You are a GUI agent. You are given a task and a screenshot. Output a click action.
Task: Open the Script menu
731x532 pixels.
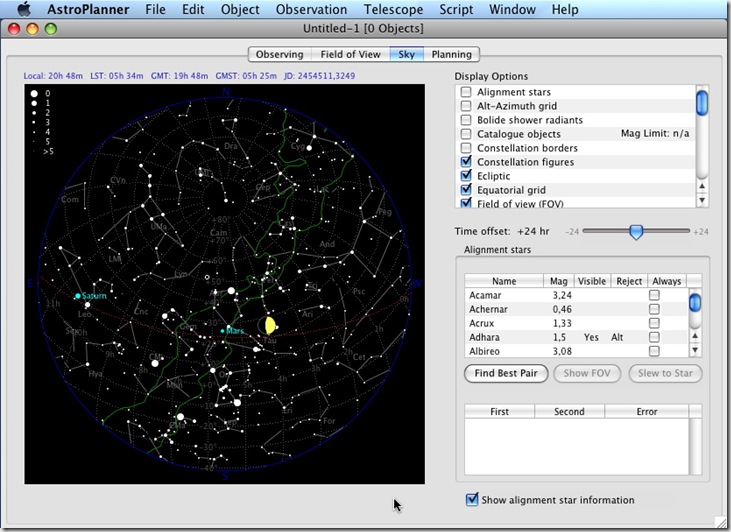[x=456, y=9]
